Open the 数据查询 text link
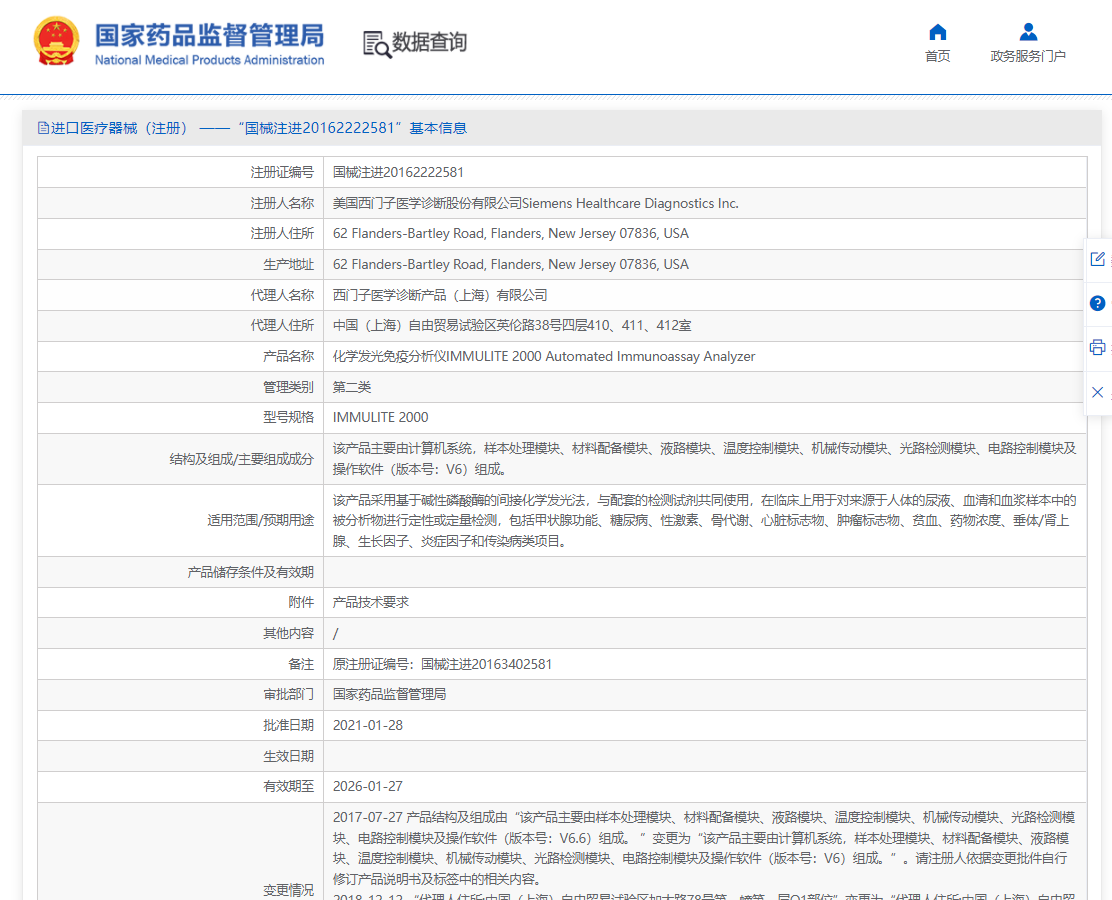The image size is (1112, 900). (x=430, y=43)
